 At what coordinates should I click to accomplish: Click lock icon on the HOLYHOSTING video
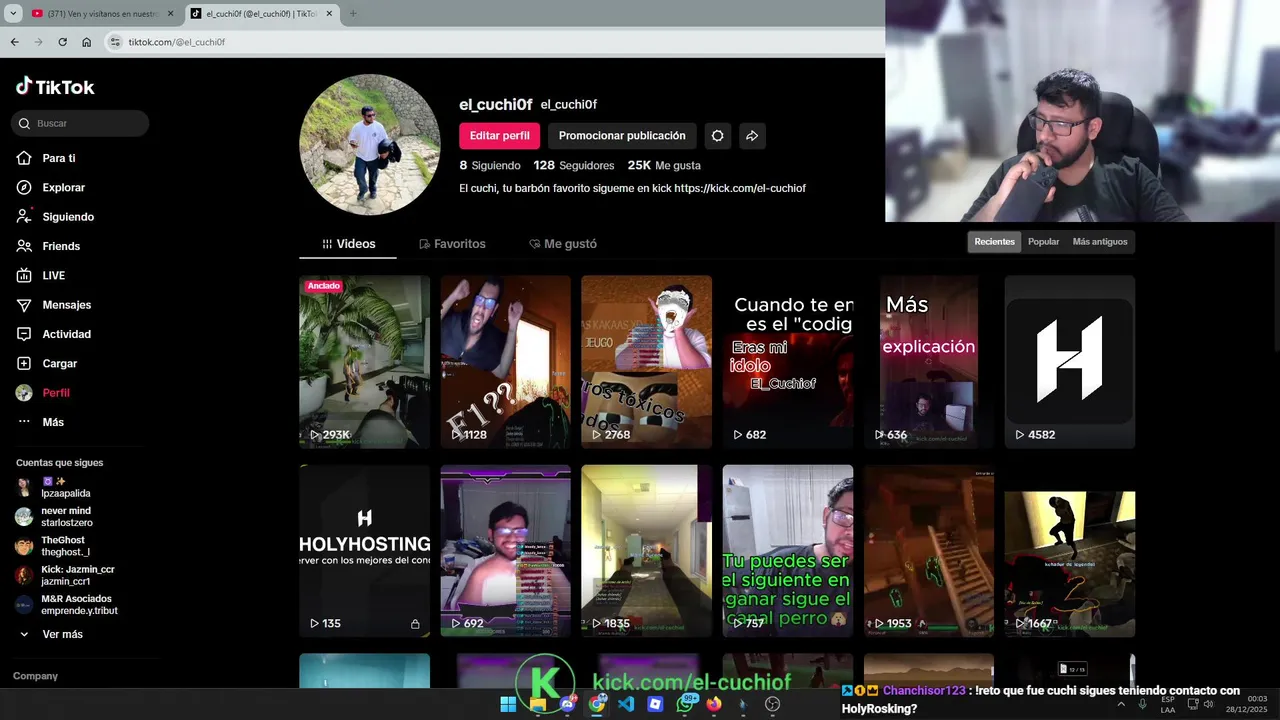click(x=415, y=624)
